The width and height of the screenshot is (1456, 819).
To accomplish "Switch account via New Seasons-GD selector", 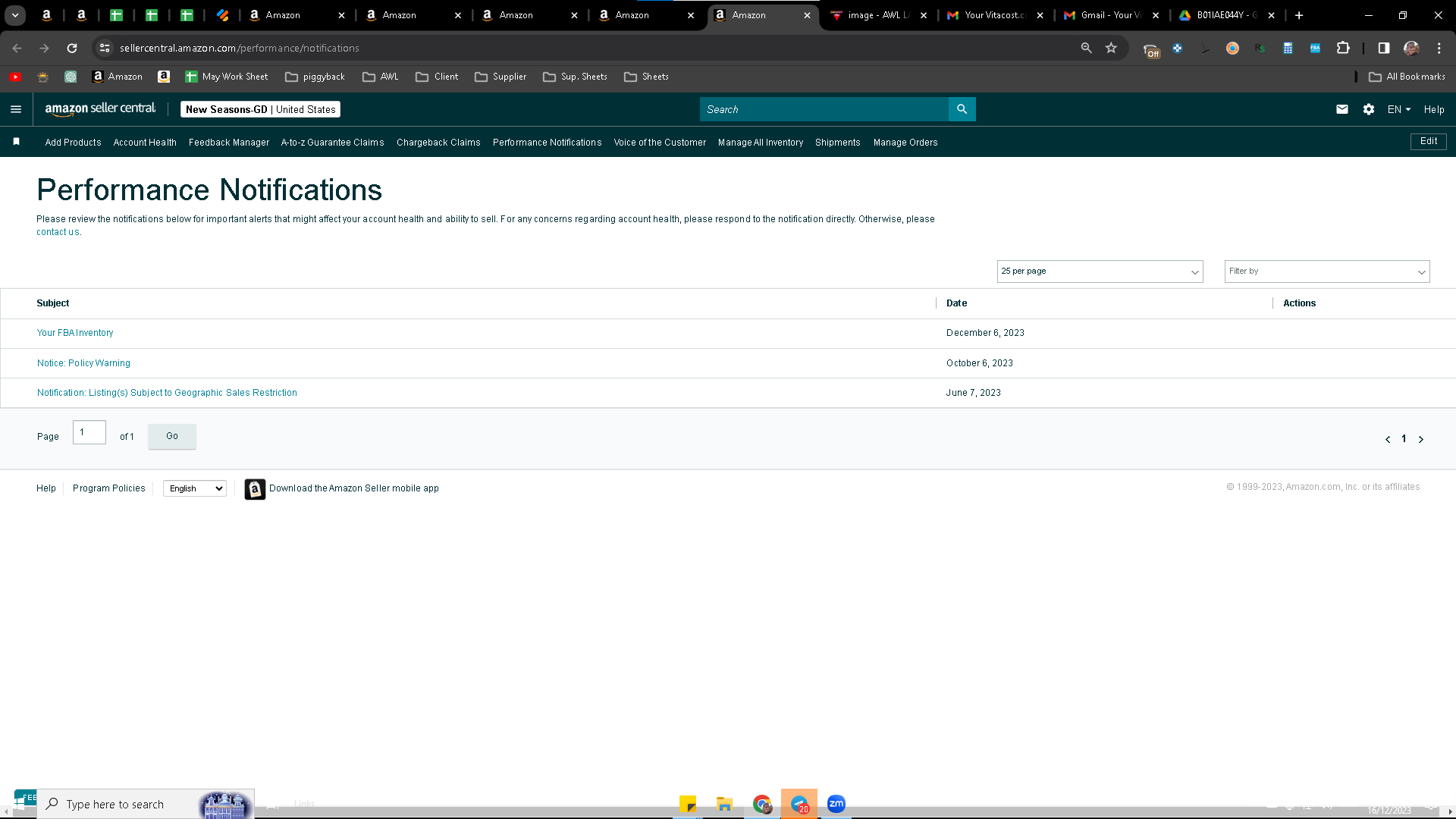I will click(x=260, y=109).
